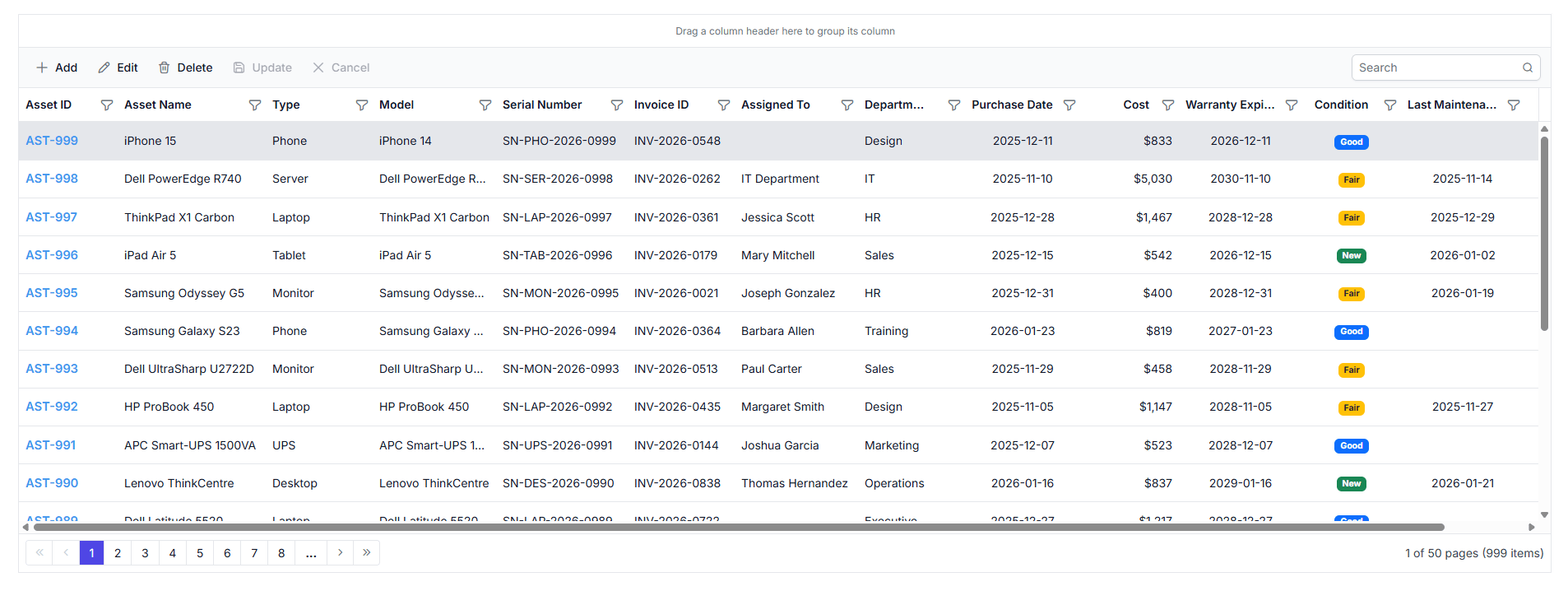Show more pages via ellipsis button
The image size is (1568, 591).
[311, 553]
